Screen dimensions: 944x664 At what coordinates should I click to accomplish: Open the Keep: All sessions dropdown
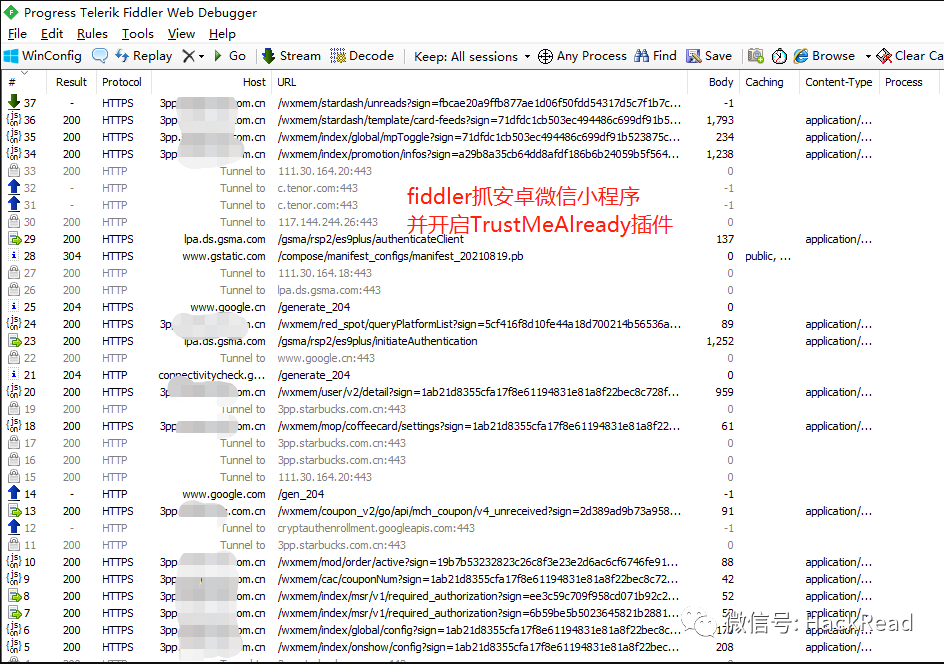point(472,57)
